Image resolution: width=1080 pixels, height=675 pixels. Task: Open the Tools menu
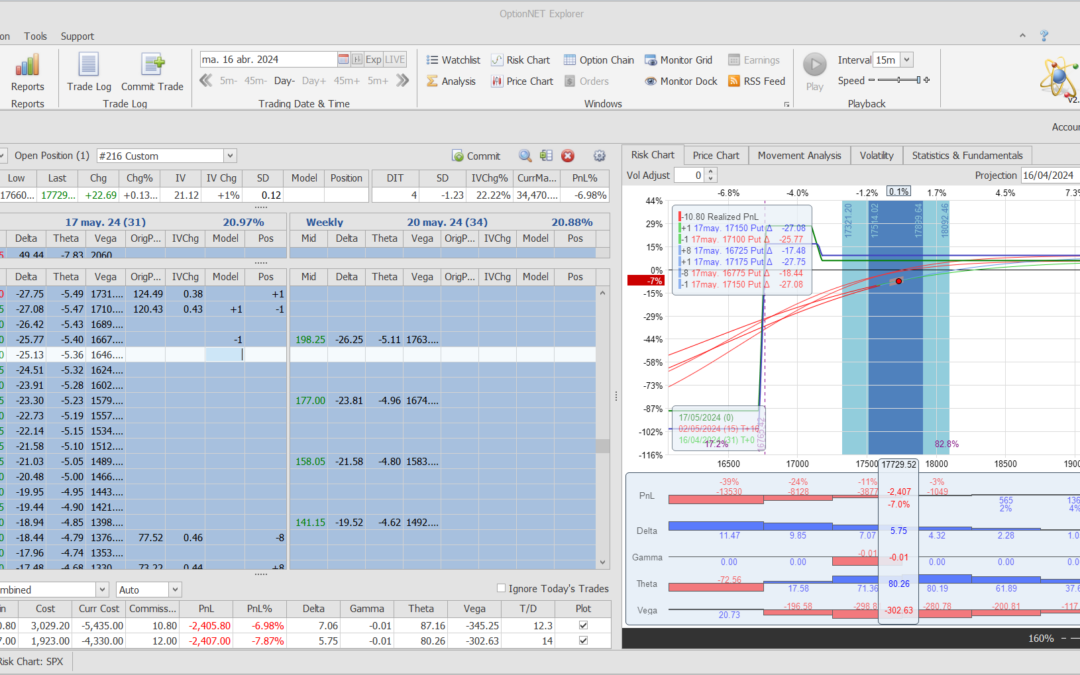pos(35,36)
